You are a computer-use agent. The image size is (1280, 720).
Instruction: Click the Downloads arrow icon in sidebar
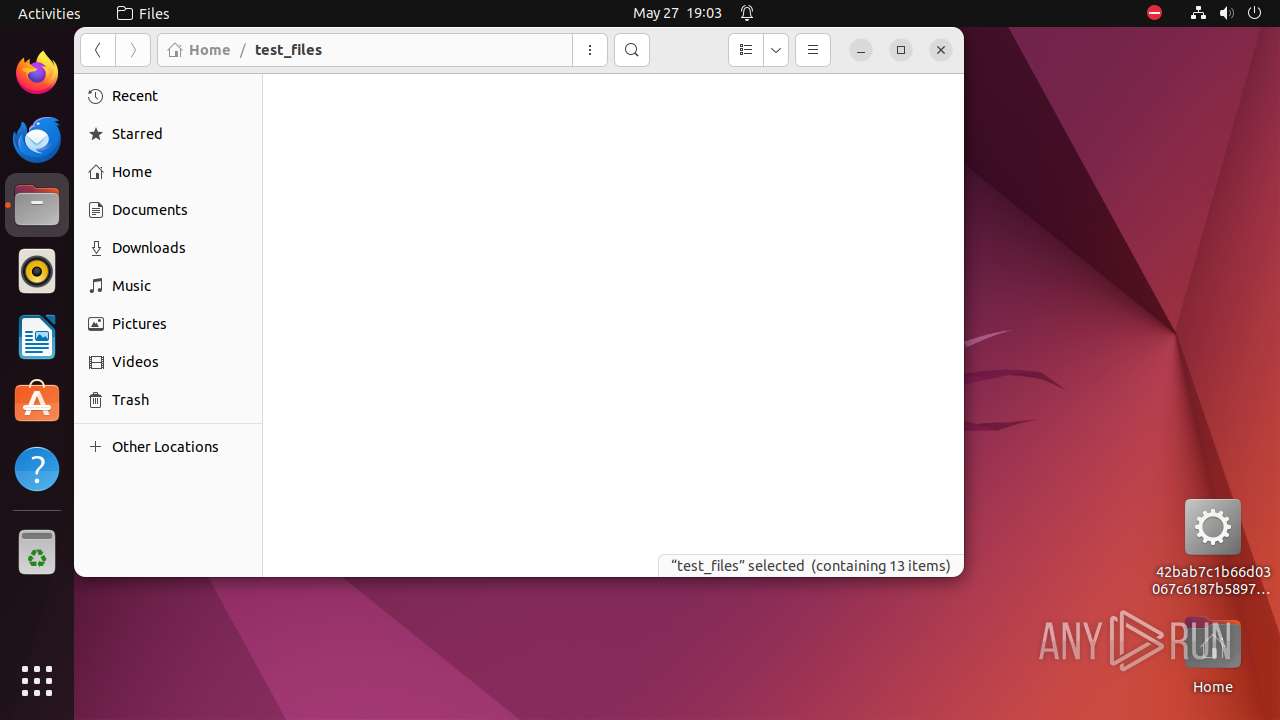tap(96, 248)
